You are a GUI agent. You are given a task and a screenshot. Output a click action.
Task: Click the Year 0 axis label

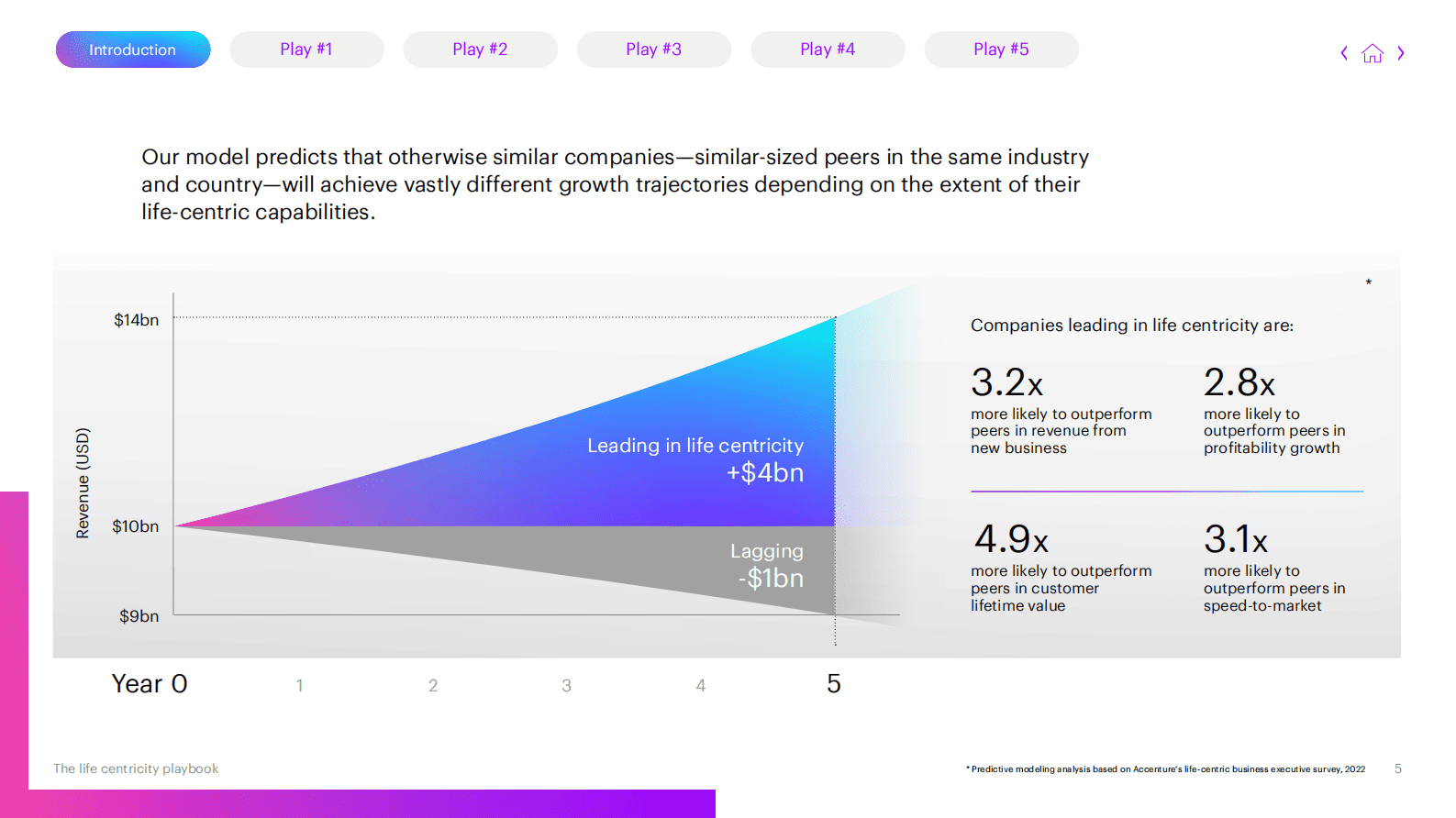150,684
